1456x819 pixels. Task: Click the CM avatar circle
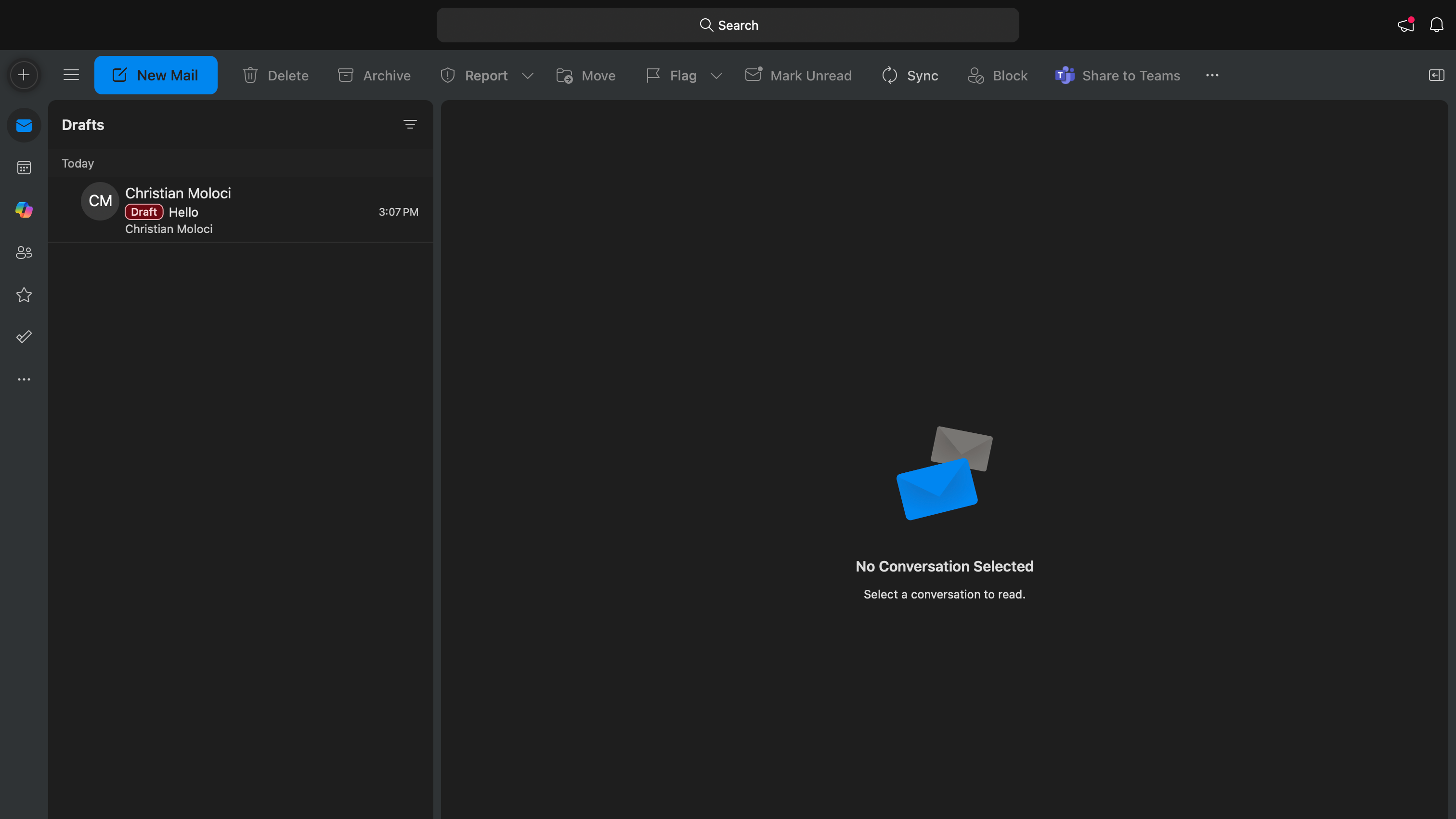click(x=100, y=201)
